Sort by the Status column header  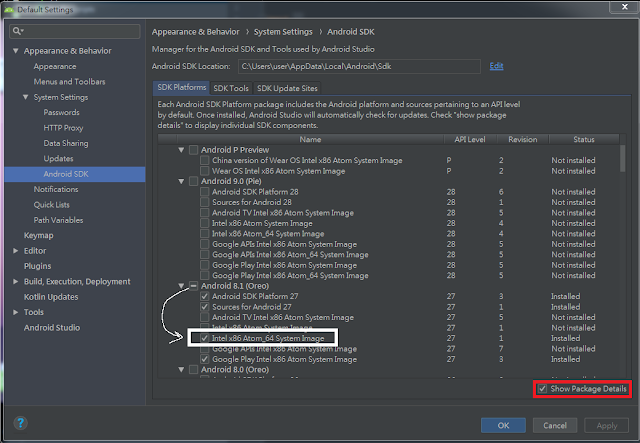(584, 140)
